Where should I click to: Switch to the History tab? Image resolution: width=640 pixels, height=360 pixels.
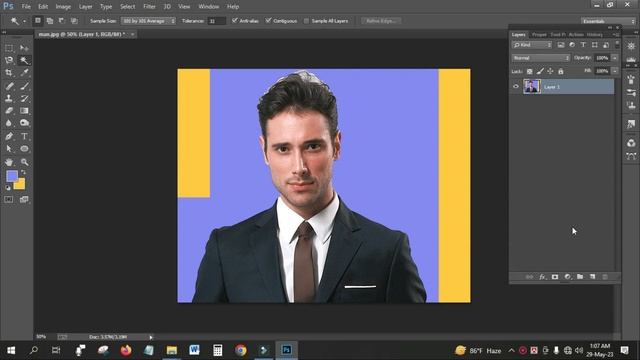pos(595,35)
